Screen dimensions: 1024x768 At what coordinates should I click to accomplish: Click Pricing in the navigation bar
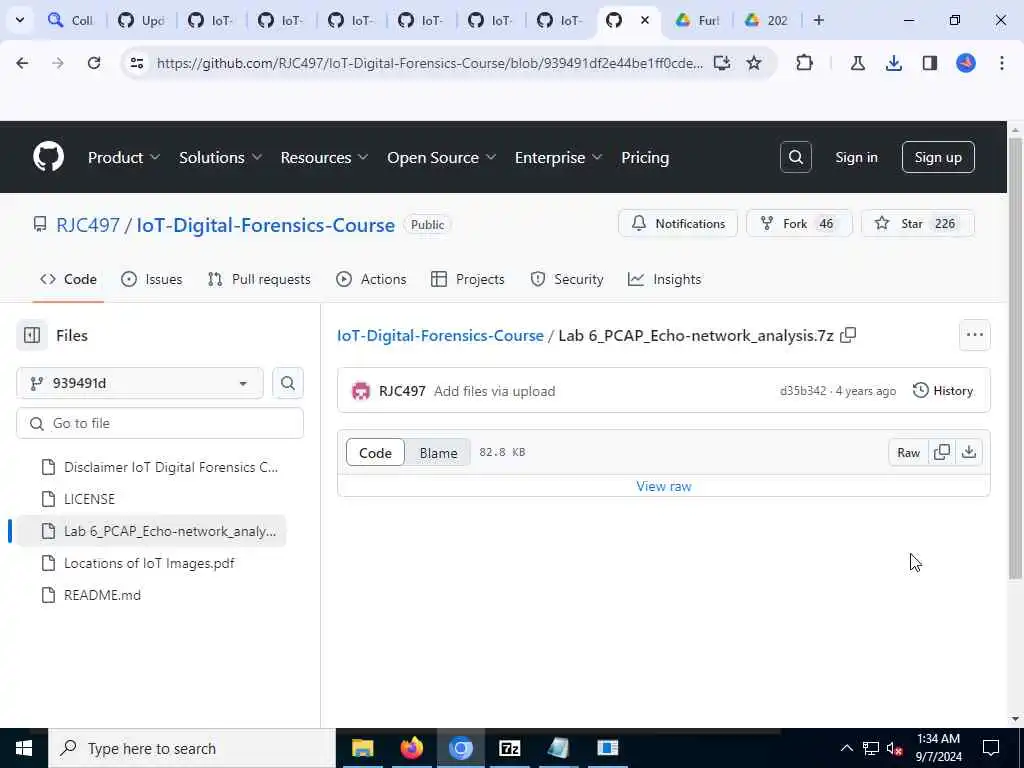[645, 157]
